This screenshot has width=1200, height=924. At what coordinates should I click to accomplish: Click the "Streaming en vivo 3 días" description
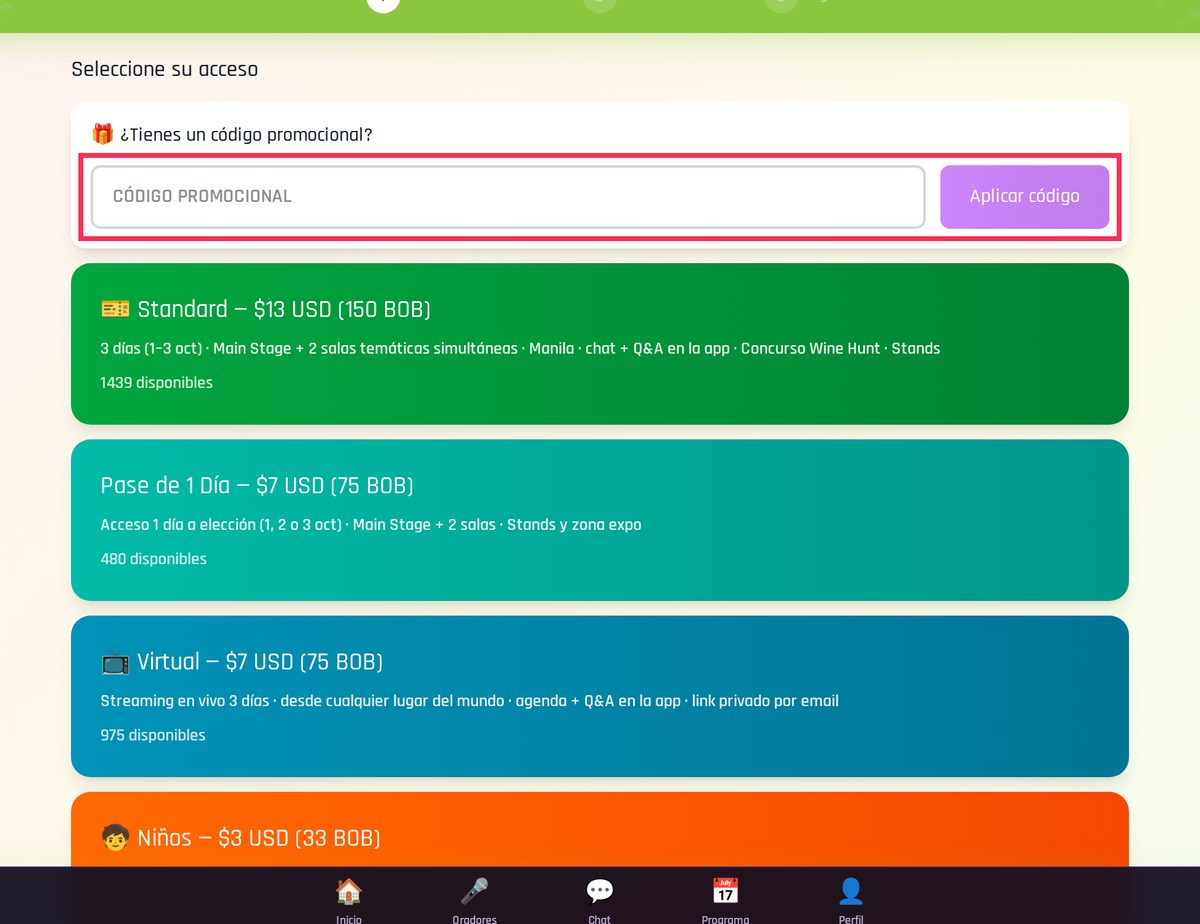click(x=470, y=700)
